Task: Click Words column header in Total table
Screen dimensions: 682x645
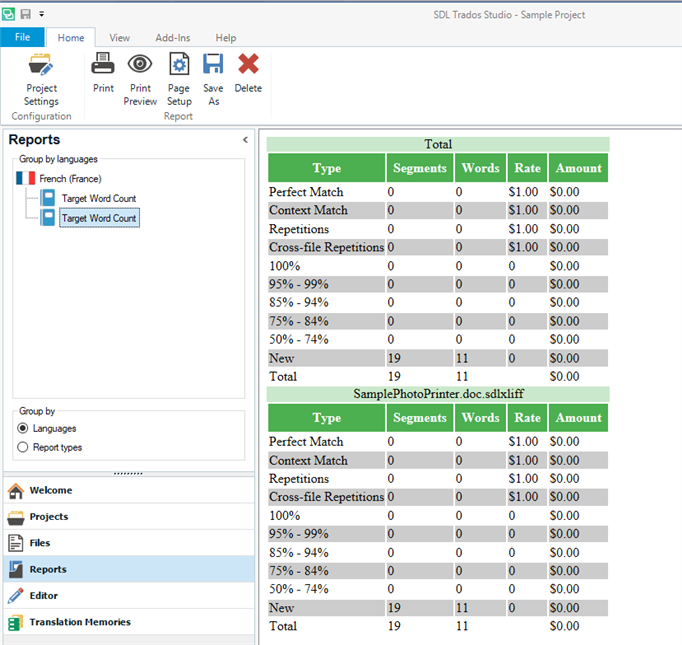Action: tap(481, 168)
